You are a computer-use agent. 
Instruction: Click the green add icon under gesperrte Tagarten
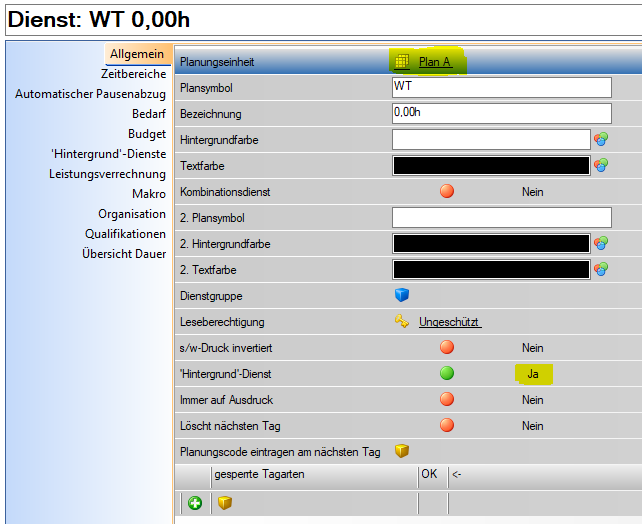pos(195,503)
